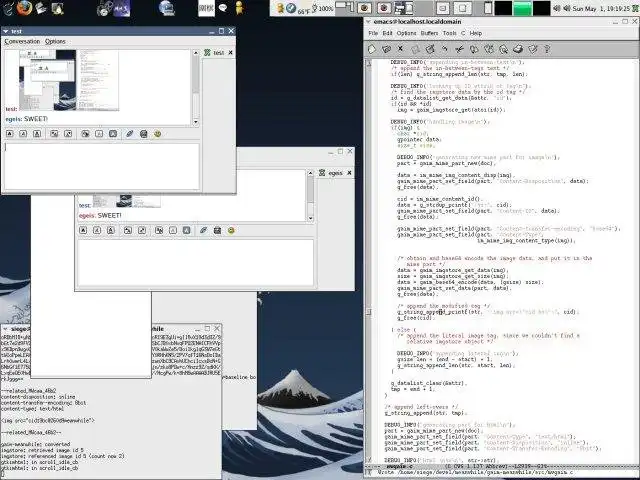Open the window menu arrow of test window
The image size is (640, 480).
click(x=6, y=31)
